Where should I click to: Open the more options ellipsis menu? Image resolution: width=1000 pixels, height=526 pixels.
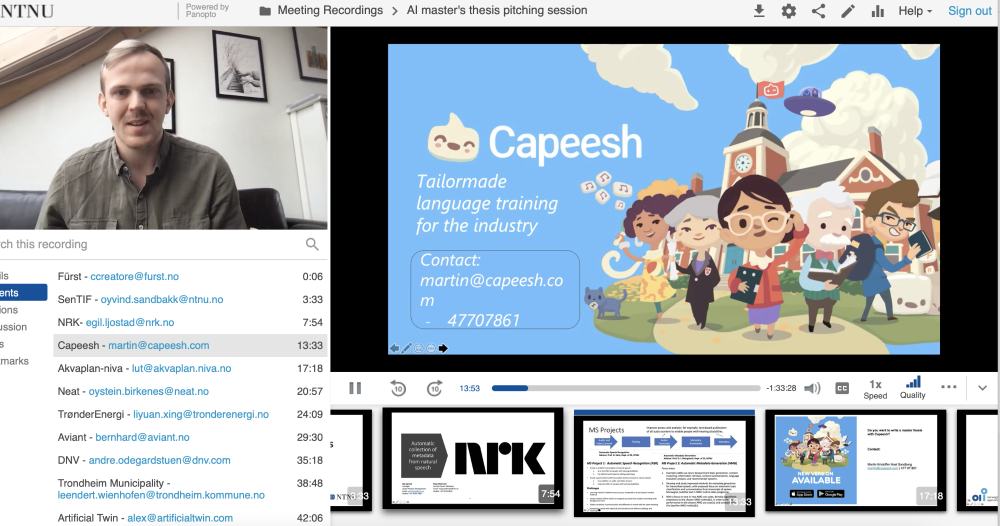tap(949, 387)
